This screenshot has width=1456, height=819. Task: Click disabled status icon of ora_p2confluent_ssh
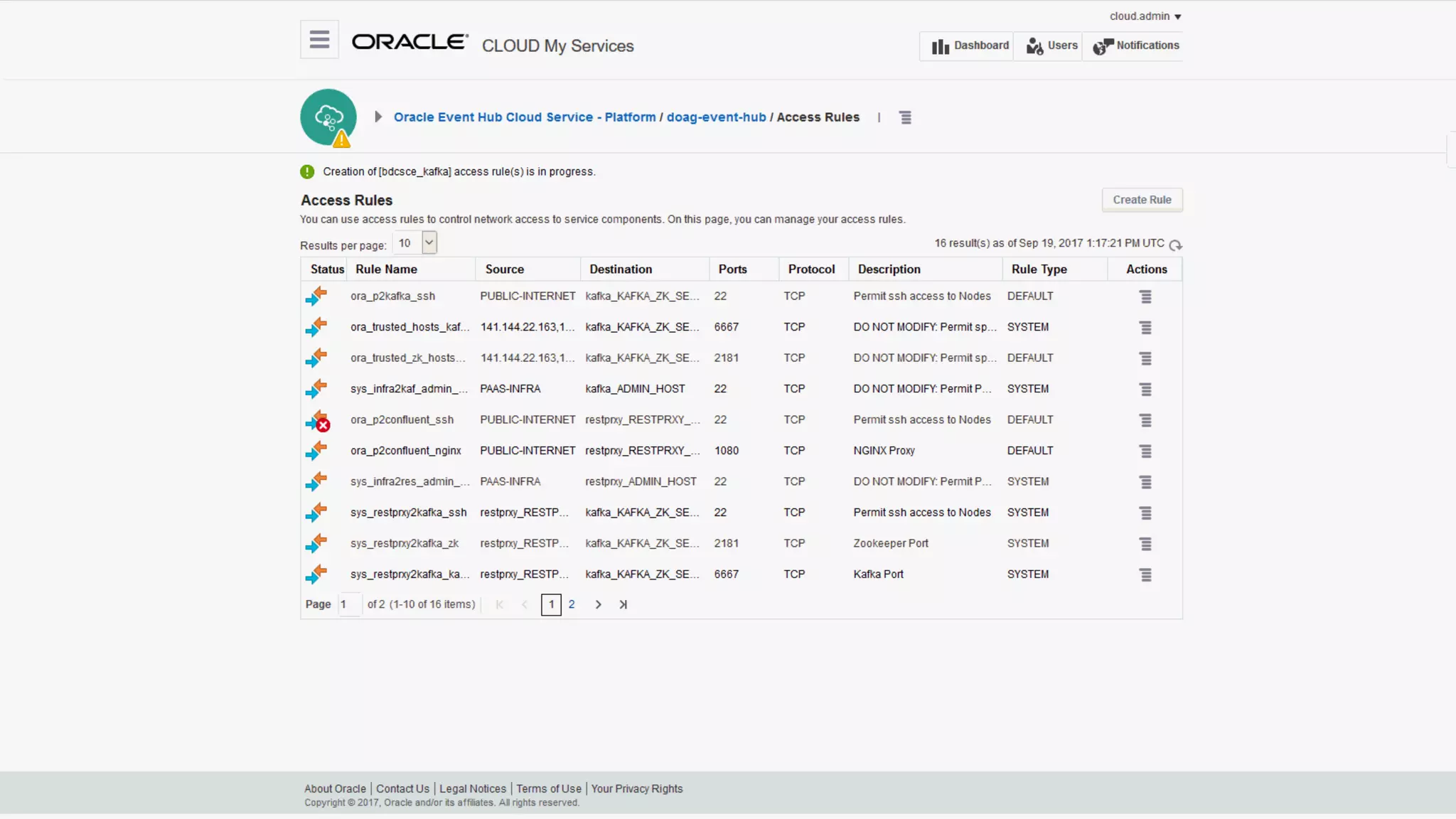318,420
